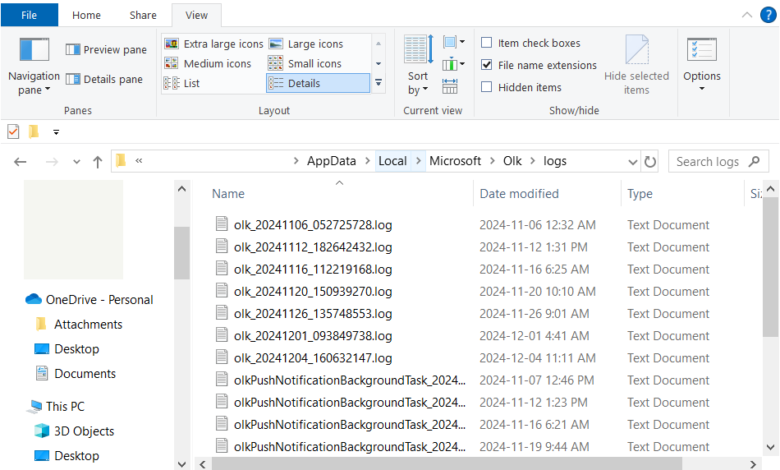Toggle the Preview pane
This screenshot has height=470, width=780.
(106, 50)
